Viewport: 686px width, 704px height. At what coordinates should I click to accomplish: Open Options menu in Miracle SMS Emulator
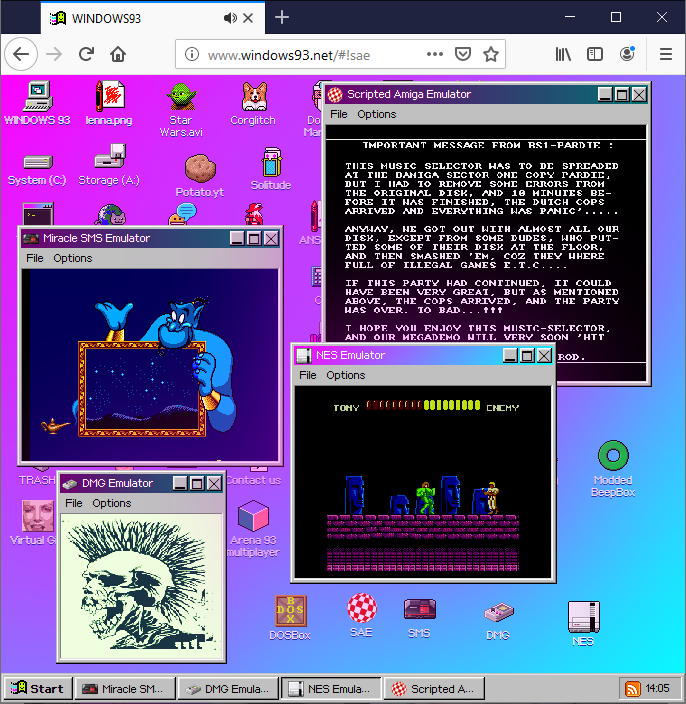(73, 258)
